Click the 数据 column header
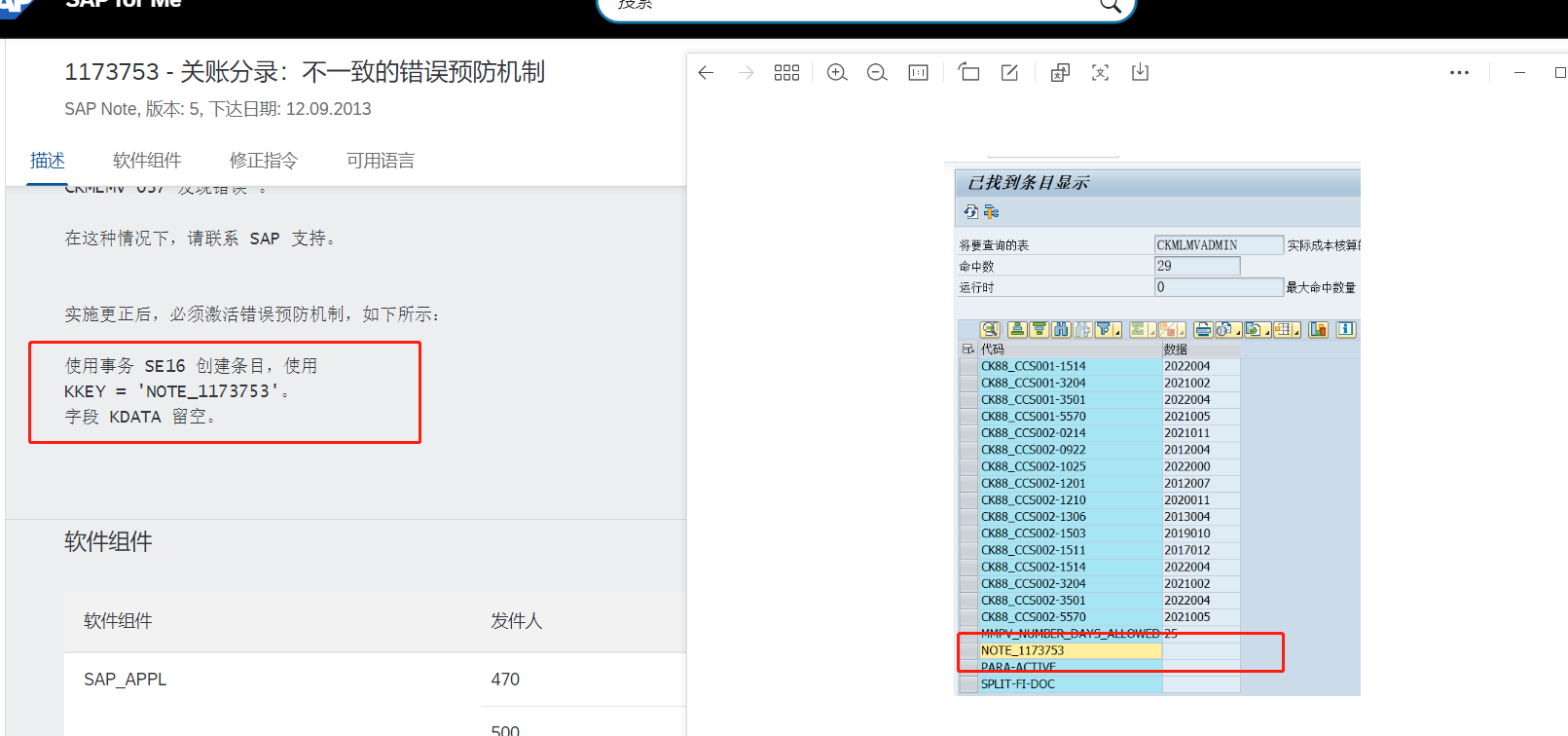Screen dimensions: 1568x736 pyautogui.click(x=1201, y=350)
